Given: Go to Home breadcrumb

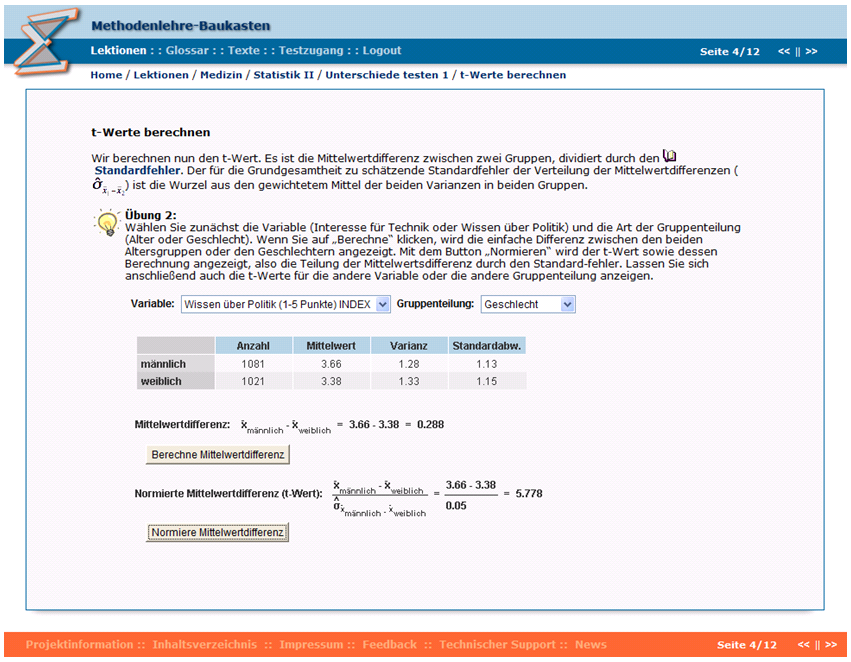Looking at the screenshot, I should (106, 75).
